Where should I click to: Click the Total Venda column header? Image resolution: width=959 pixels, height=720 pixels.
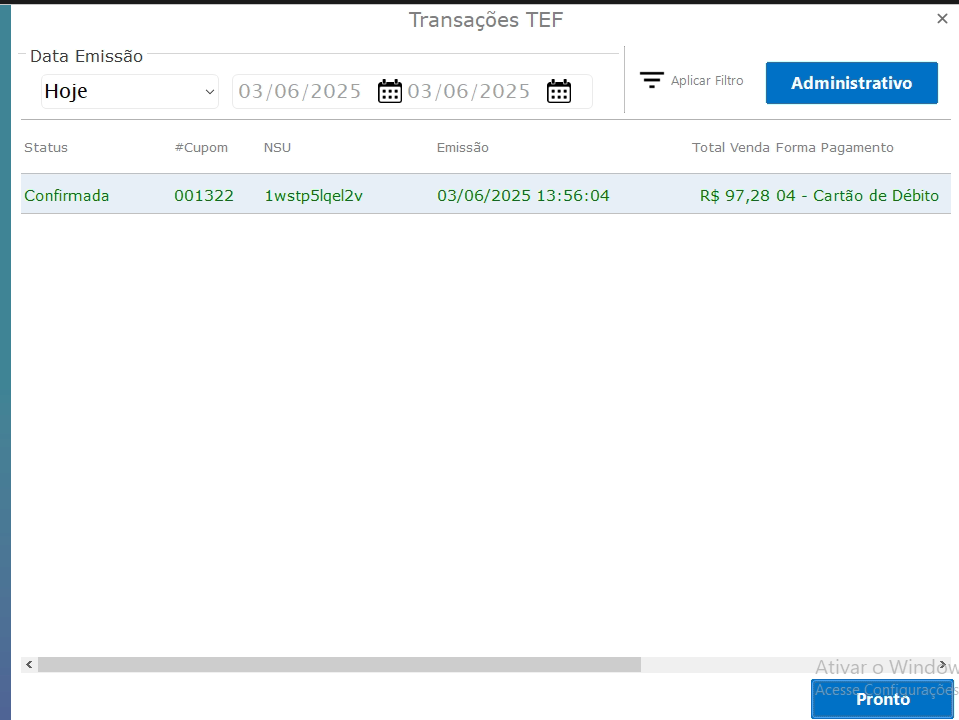tap(730, 148)
